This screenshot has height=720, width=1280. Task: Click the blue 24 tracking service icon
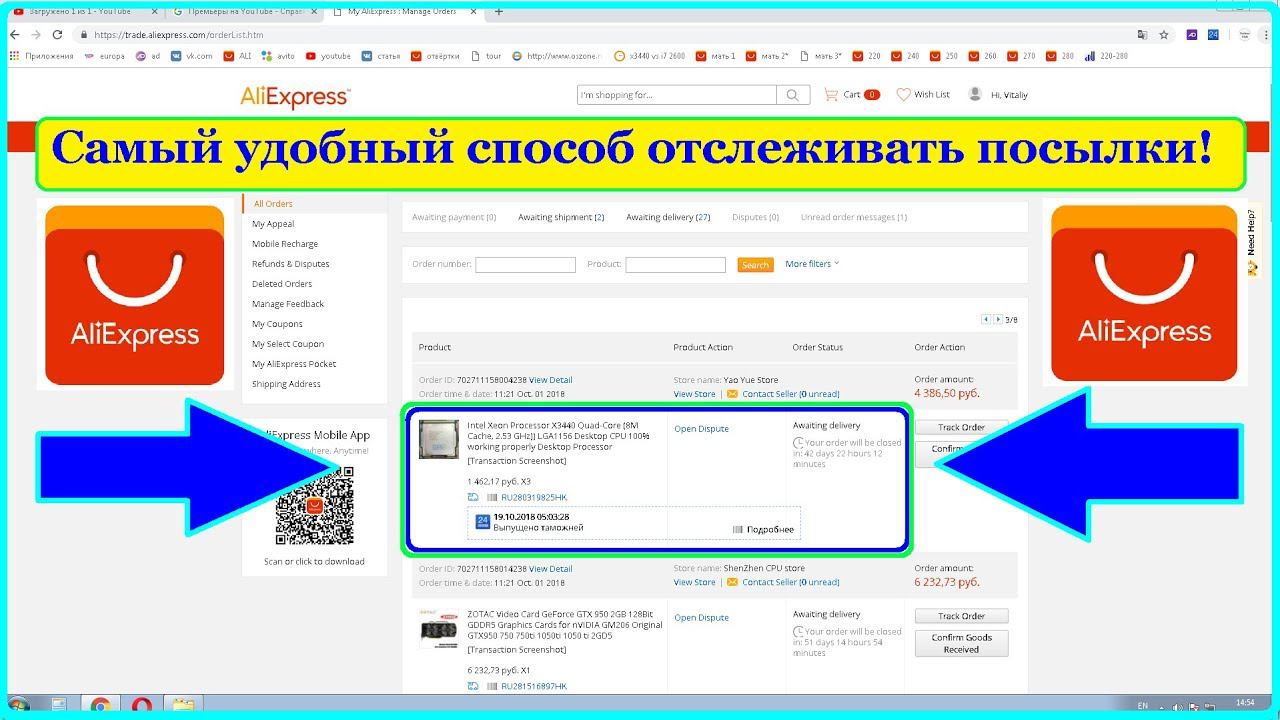click(482, 521)
